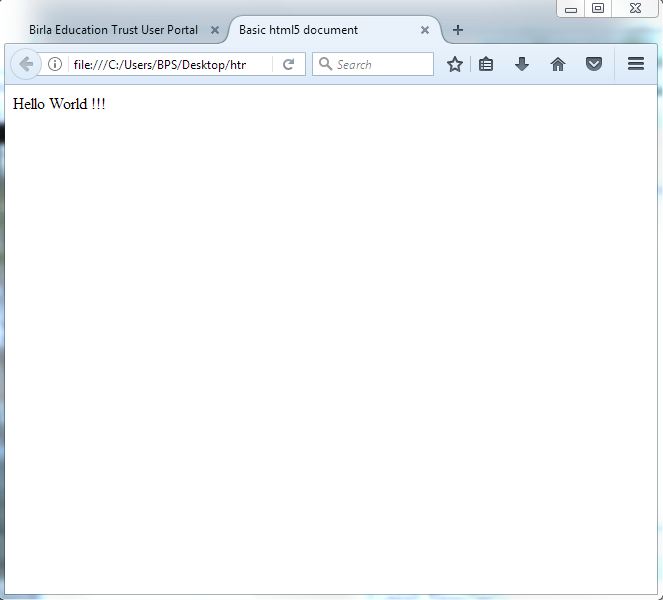663x600 pixels.
Task: Click the Hello World !!! text
Action: point(59,104)
